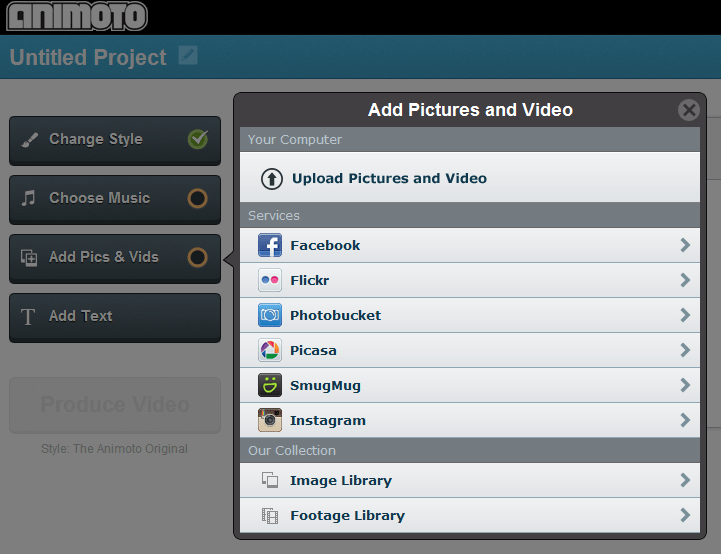Browse the Footage Library collection
721x554 pixels.
[470, 515]
